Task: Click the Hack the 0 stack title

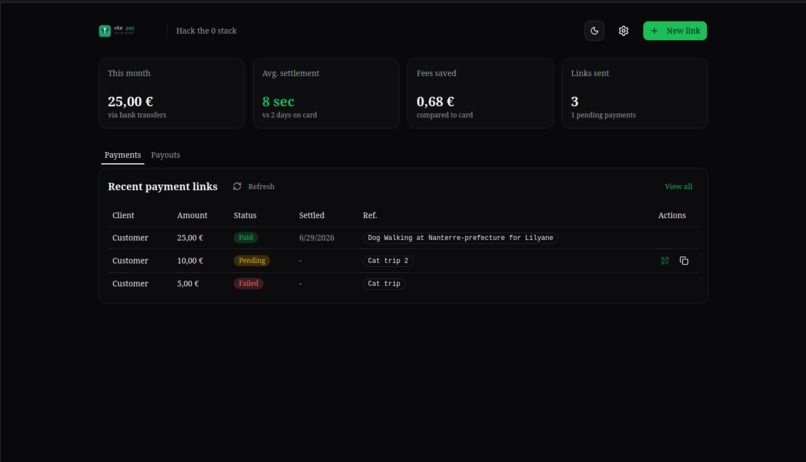Action: point(206,31)
